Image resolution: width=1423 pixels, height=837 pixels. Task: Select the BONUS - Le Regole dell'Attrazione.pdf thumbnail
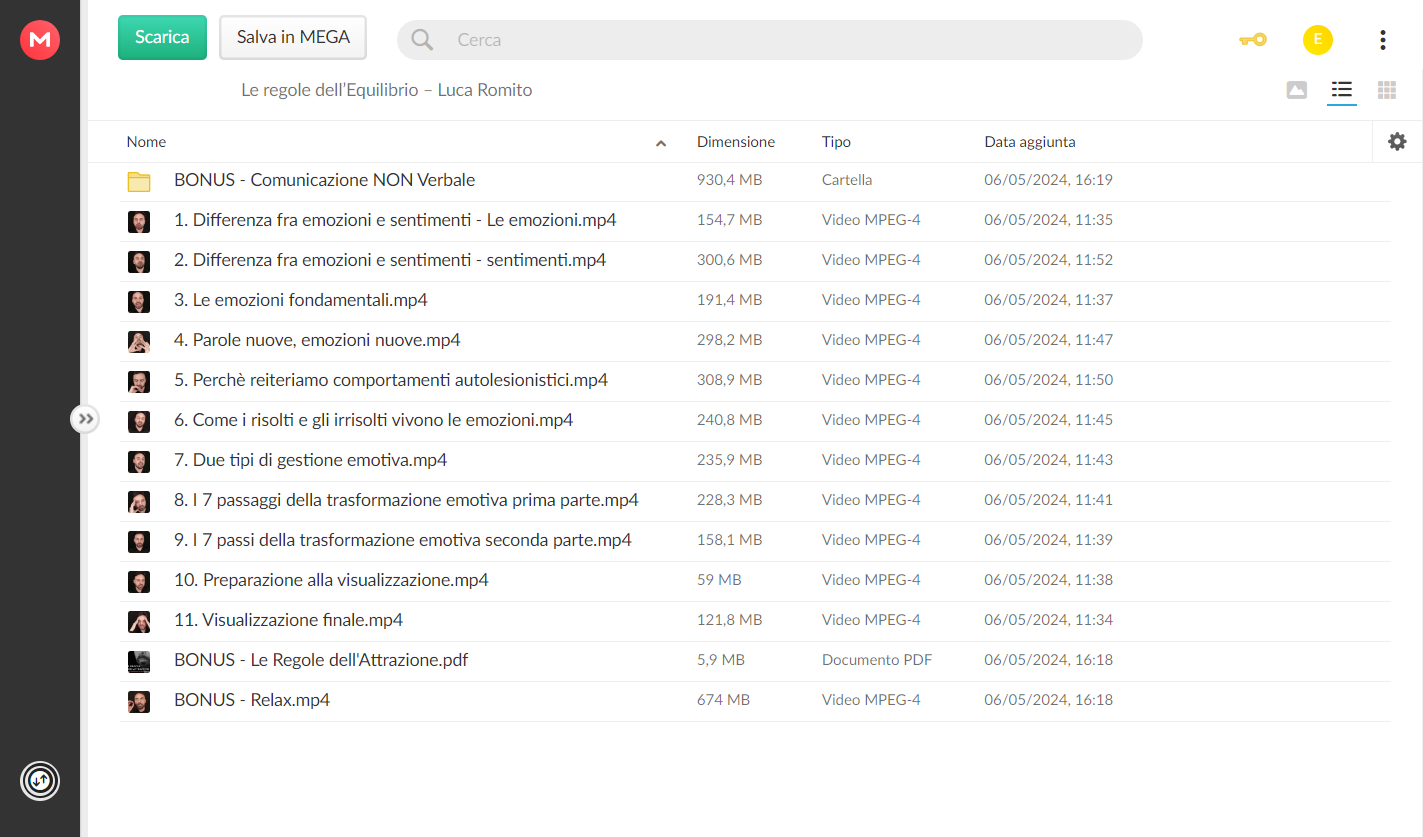[139, 661]
